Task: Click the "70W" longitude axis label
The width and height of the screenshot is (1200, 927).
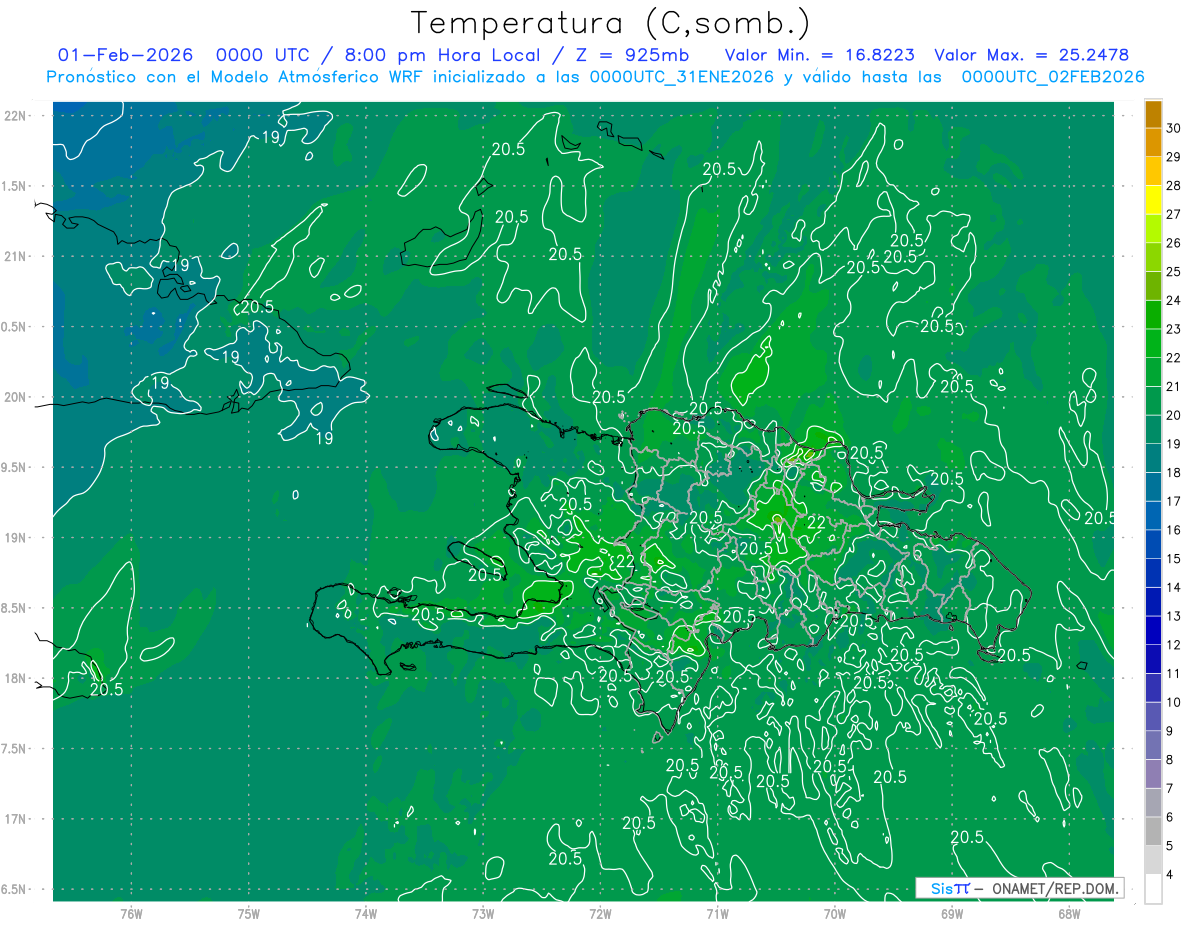Action: coord(835,913)
